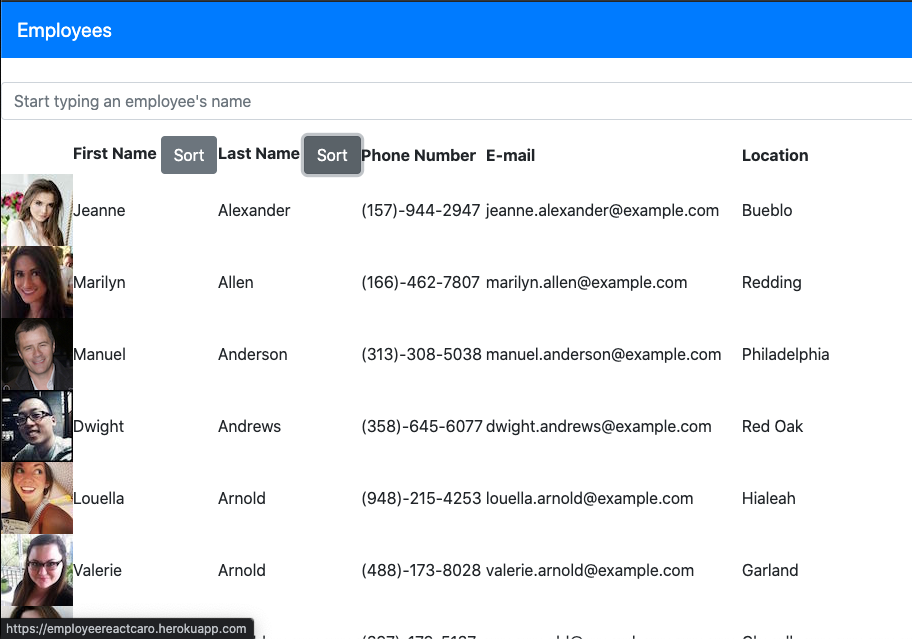Click phone number (358)-645-6077

point(422,427)
